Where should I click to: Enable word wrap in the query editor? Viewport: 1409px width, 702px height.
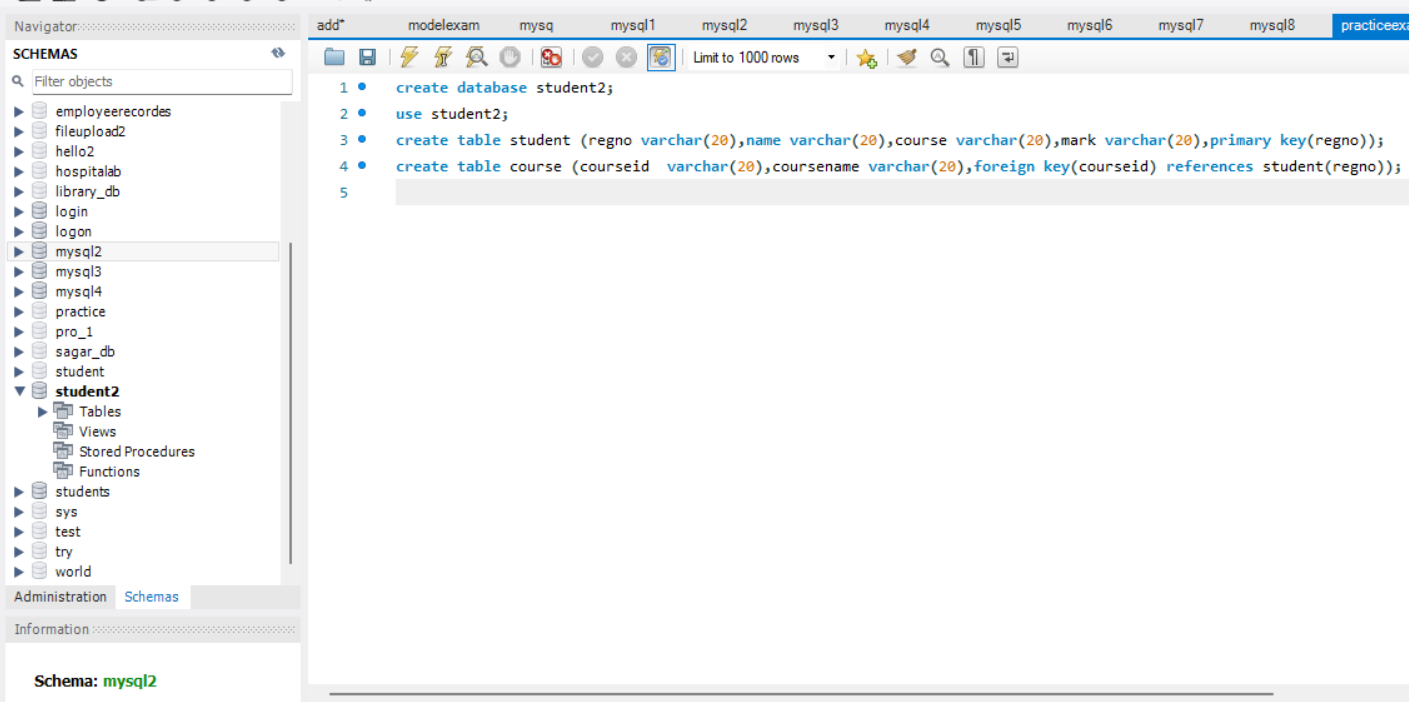(1007, 57)
